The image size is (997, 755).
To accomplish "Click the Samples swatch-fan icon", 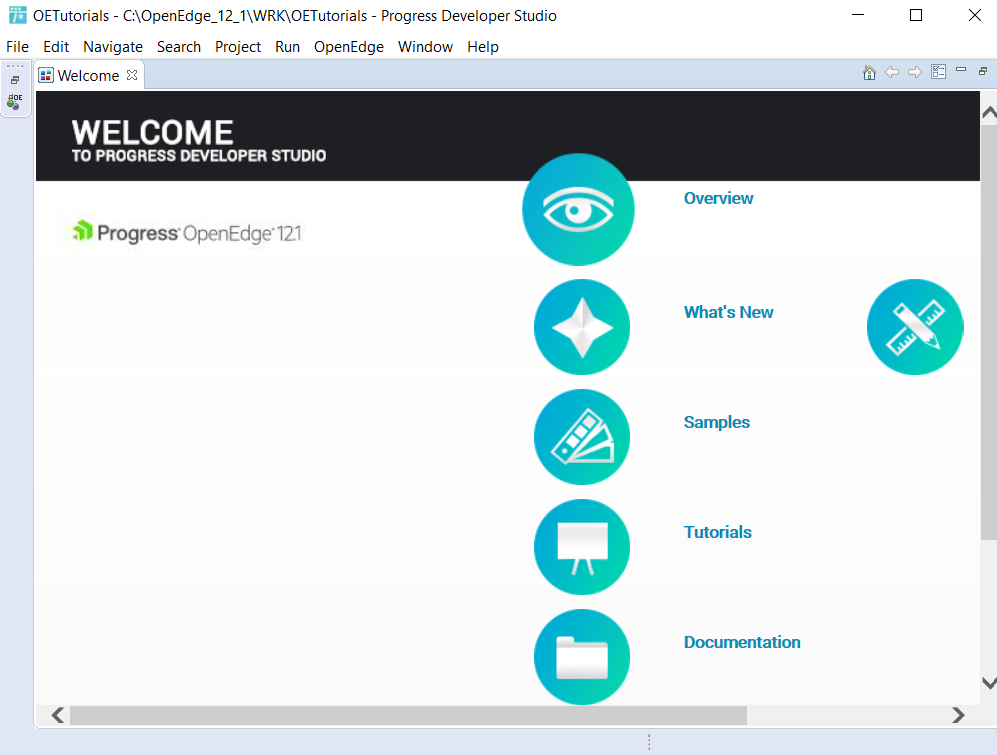I will (582, 437).
